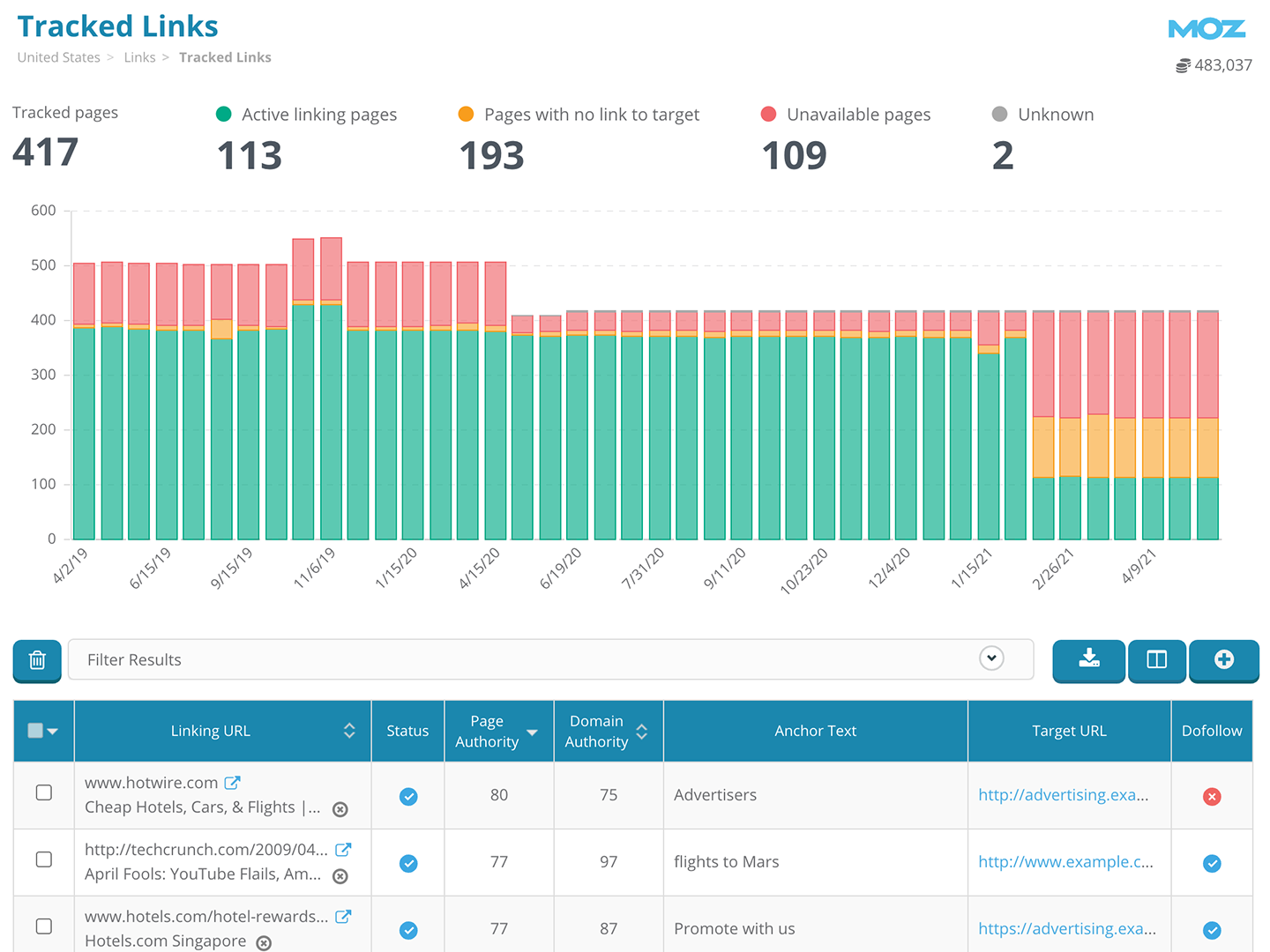
Task: Open the column customization icon
Action: click(x=1156, y=659)
